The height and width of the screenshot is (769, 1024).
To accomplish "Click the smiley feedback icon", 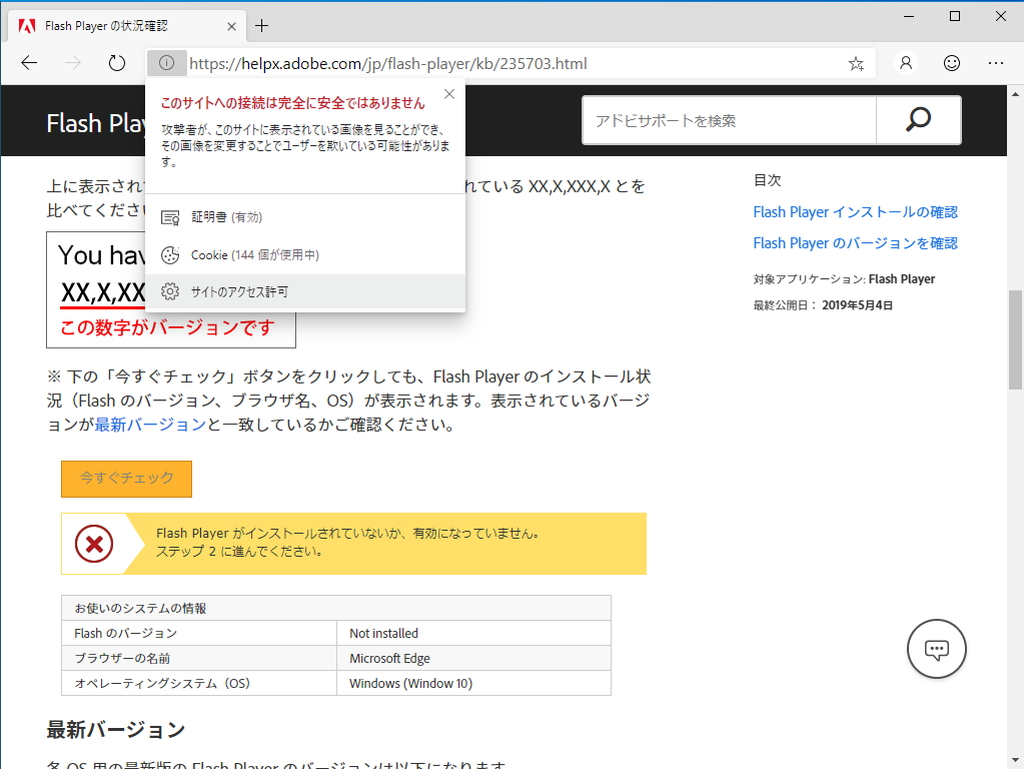I will 951,62.
